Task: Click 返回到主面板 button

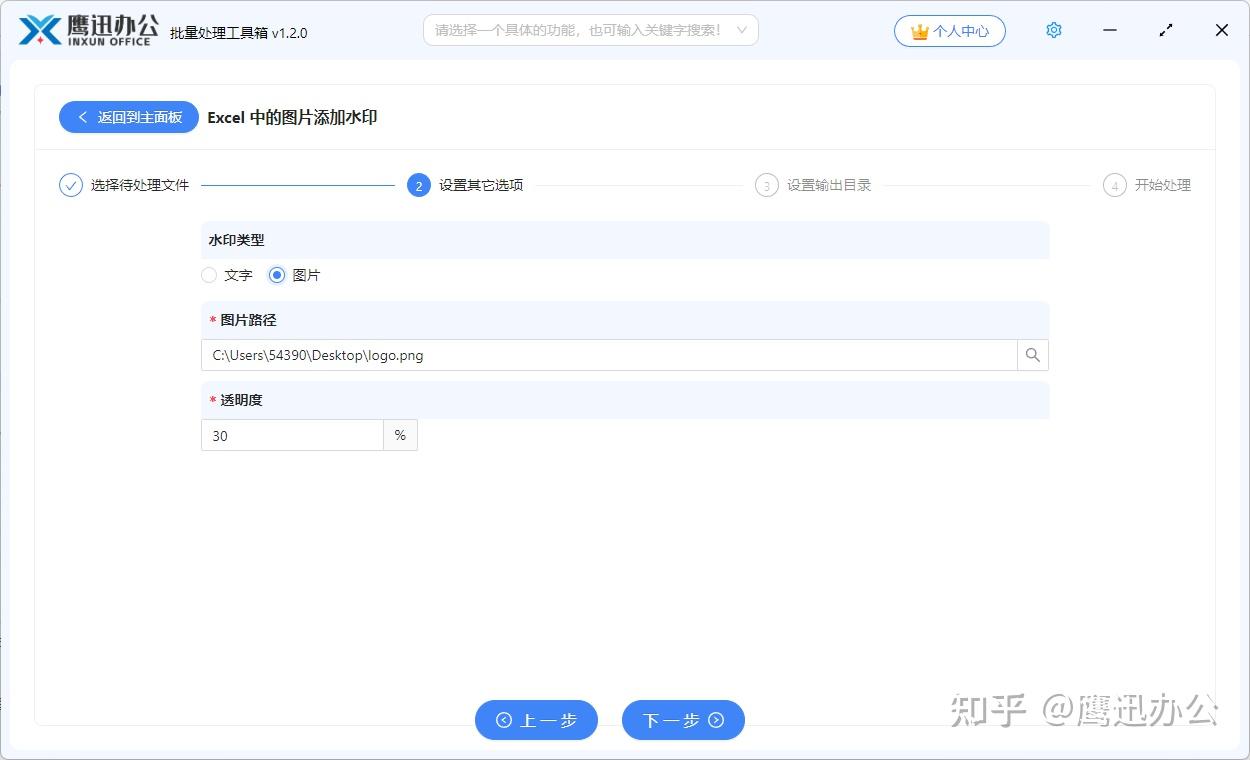Action: [129, 117]
